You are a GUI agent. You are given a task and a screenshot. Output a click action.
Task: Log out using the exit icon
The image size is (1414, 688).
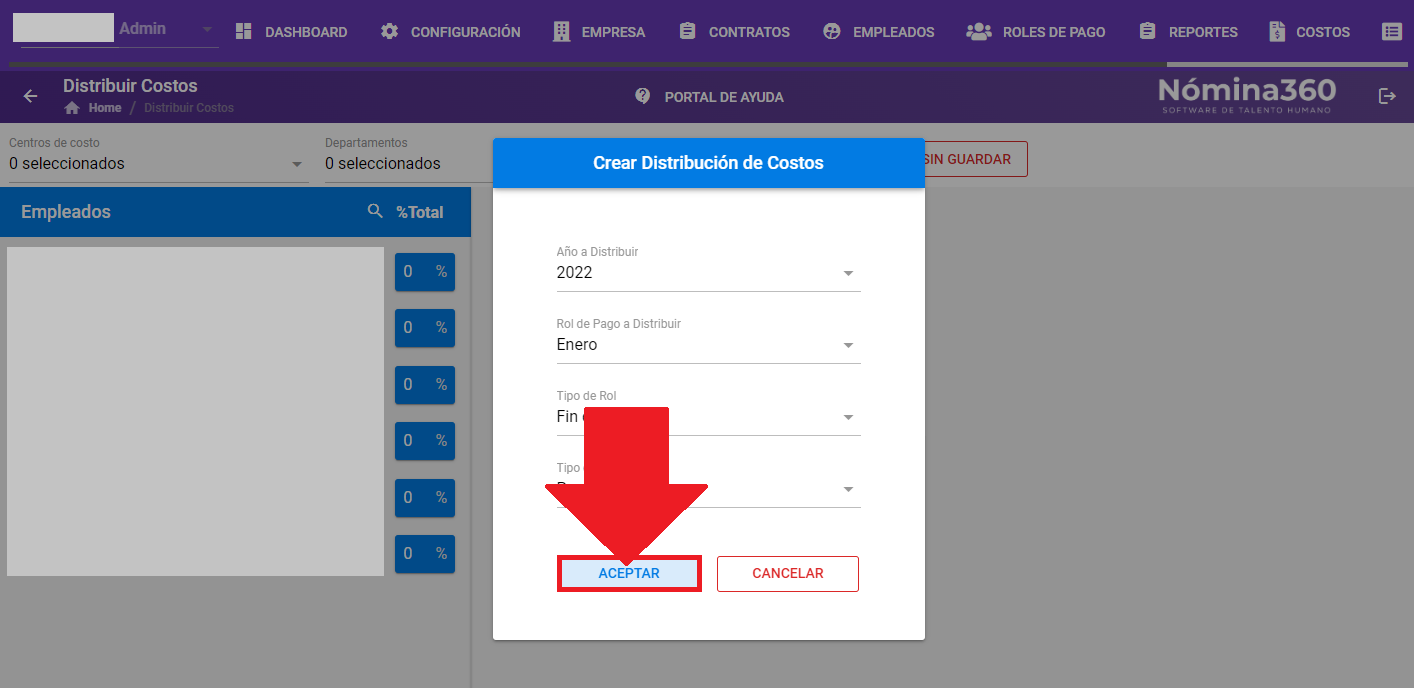coord(1387,96)
